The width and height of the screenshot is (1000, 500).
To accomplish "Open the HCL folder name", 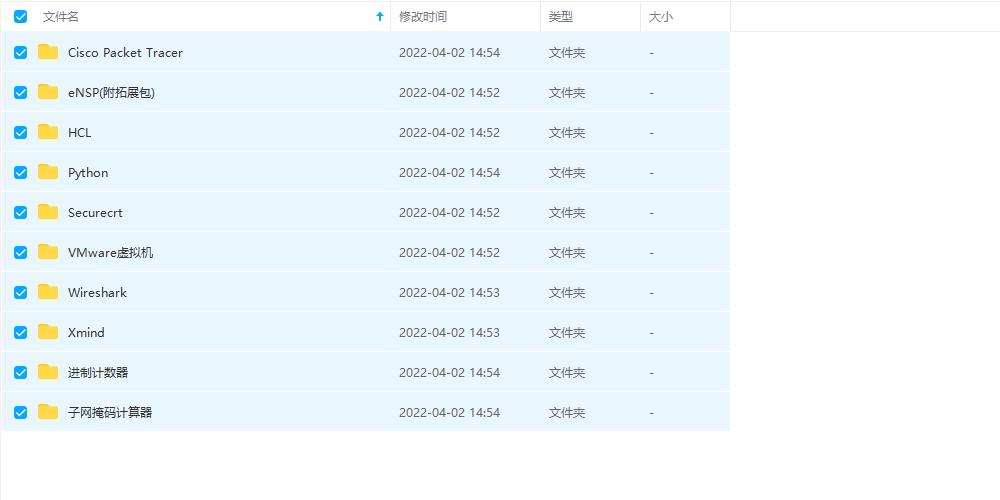I will (80, 133).
